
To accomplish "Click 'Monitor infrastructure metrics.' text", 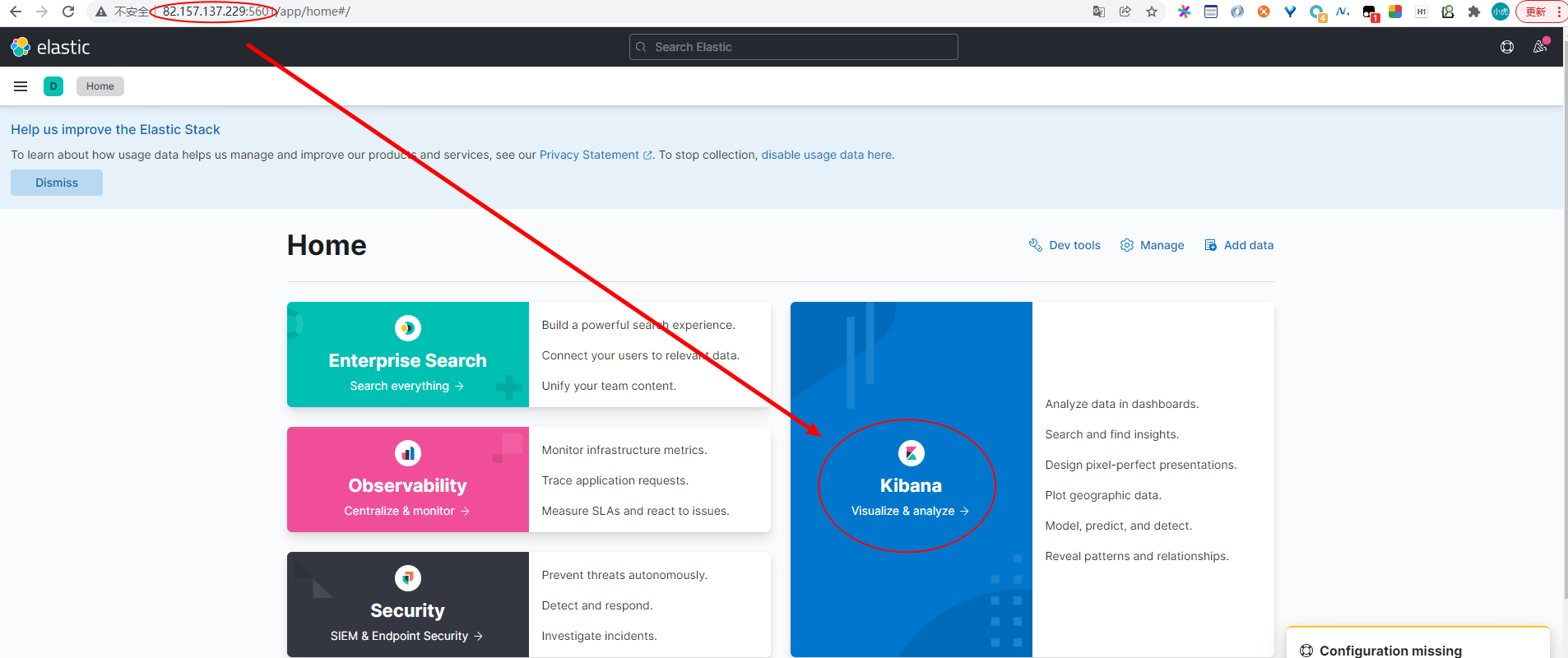I will (x=624, y=450).
